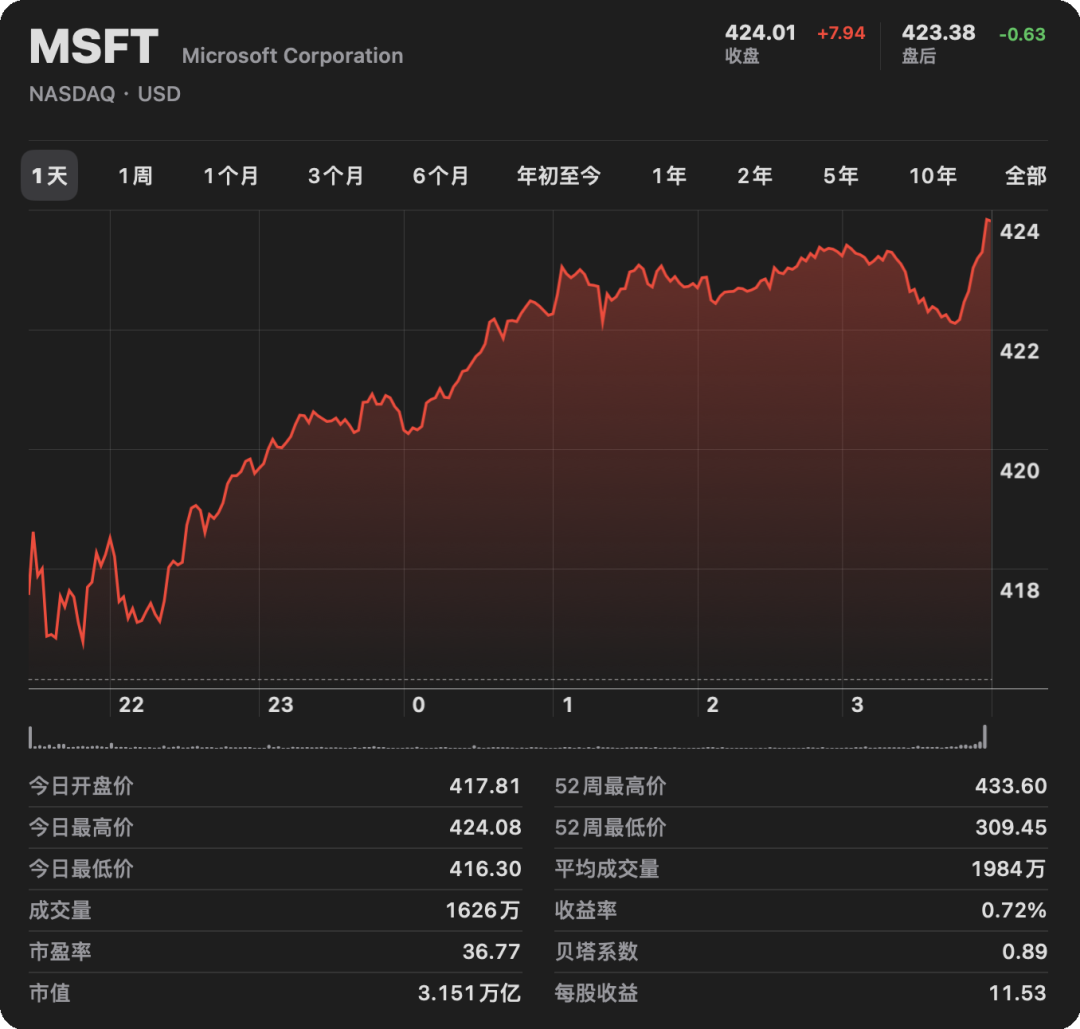Click the 今日最高价 value 424.08
Screen dimensions: 1080x1029
[x=485, y=827]
